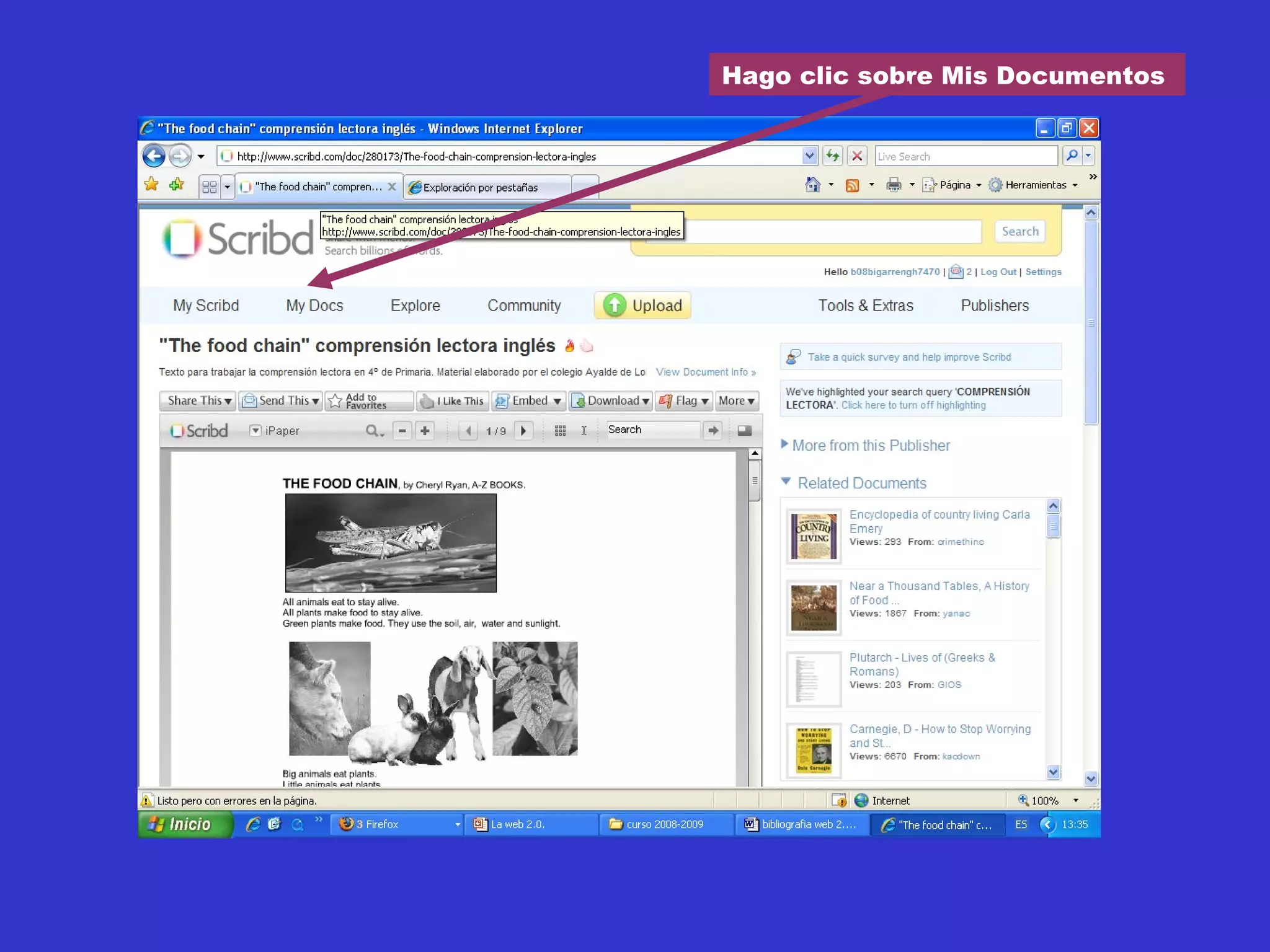The image size is (1270, 952).
Task: Click the Live Search magnifier icon
Action: pos(1072,156)
